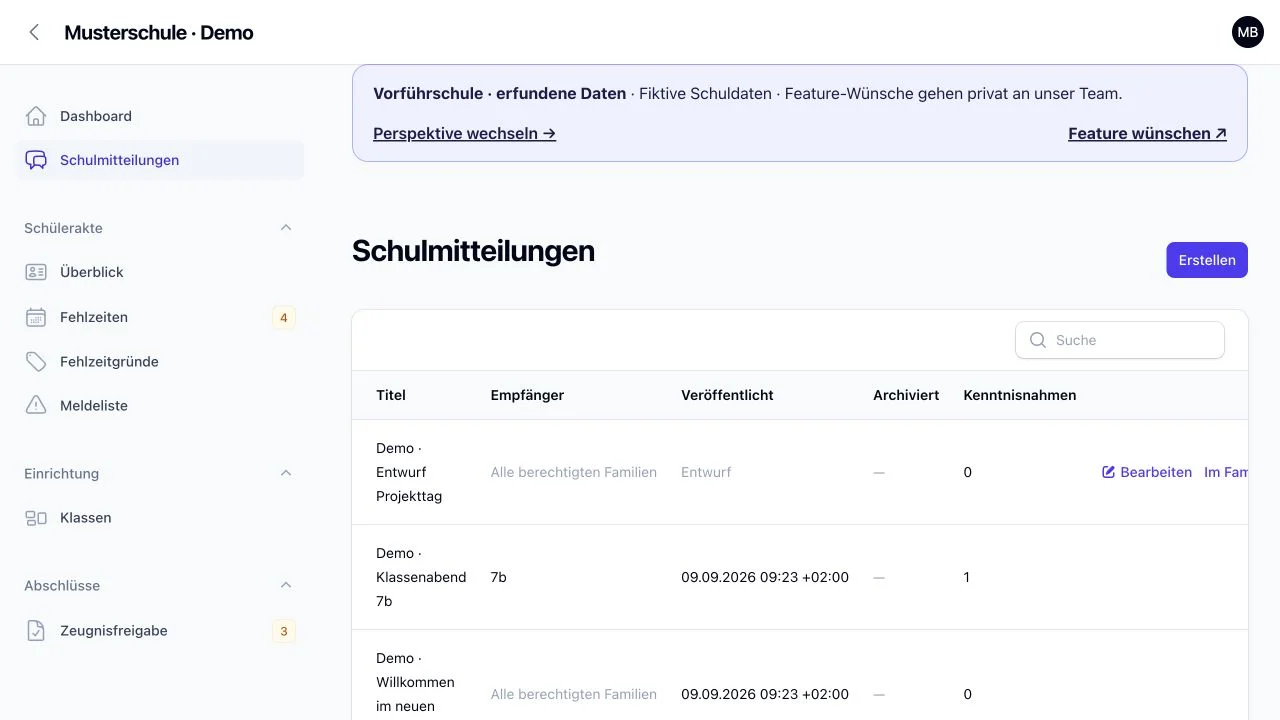
Task: Click the Schulmitteilungen speech bubble icon
Action: [x=36, y=160]
